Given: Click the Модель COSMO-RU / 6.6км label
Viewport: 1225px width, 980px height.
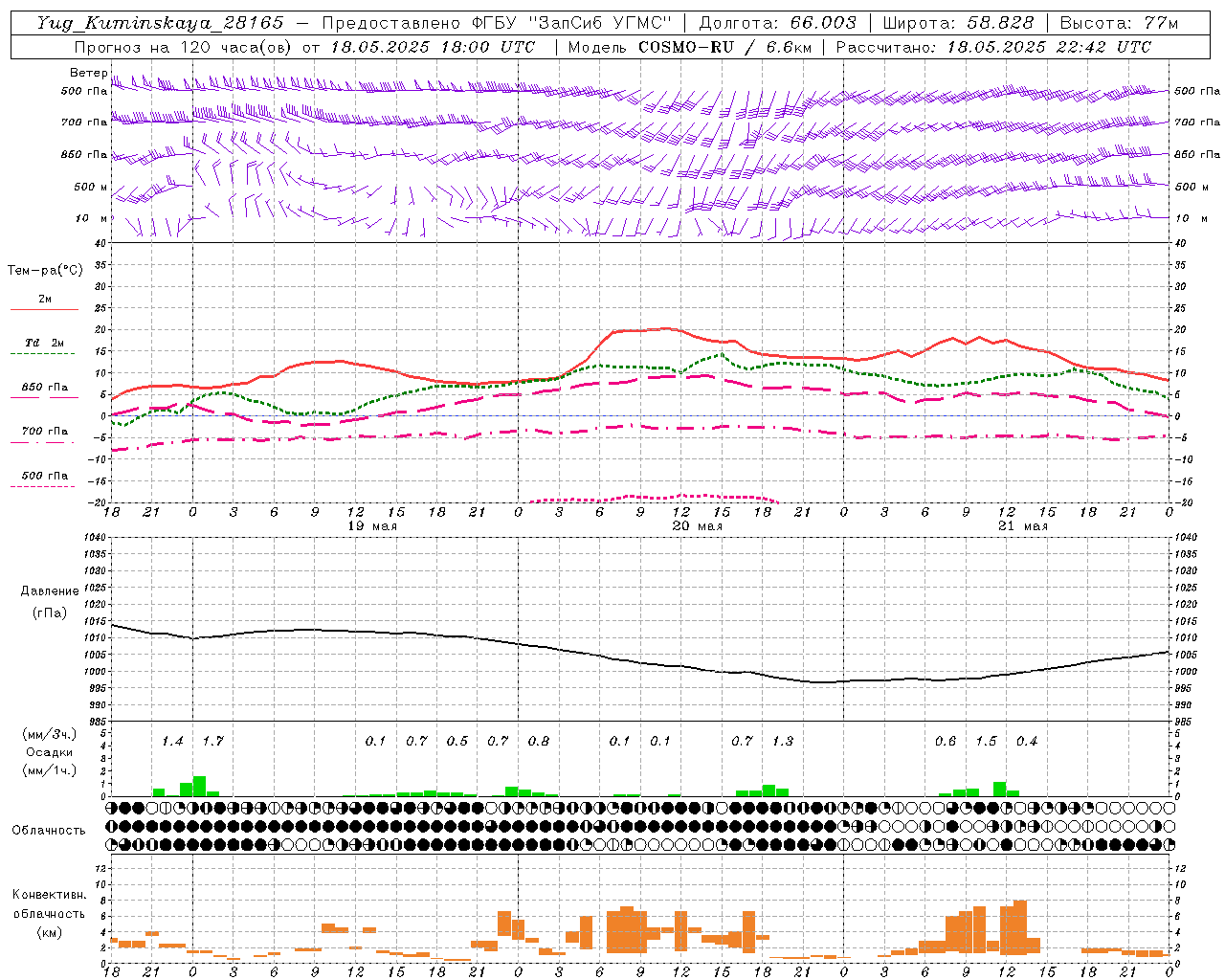Looking at the screenshot, I should point(689,47).
